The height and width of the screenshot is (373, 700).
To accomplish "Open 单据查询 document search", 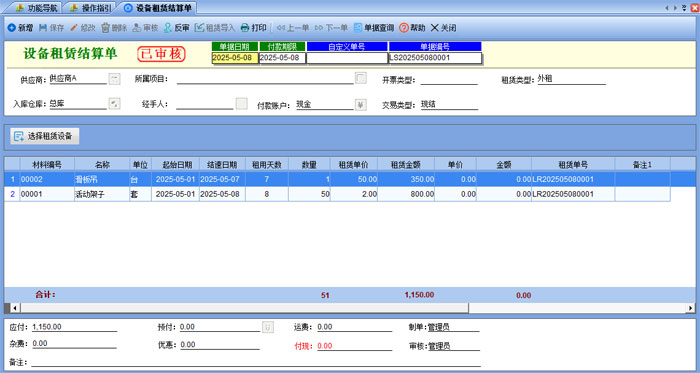I will click(374, 28).
